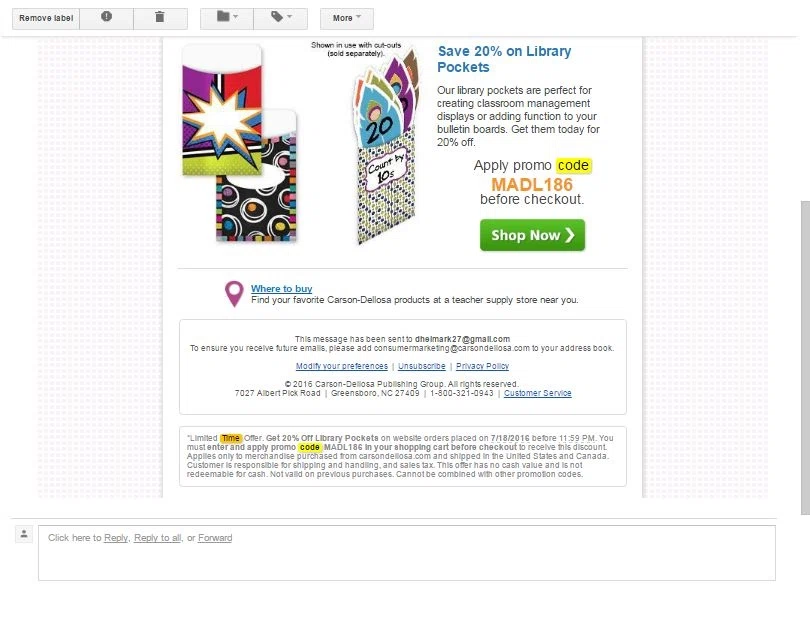Click the user avatar icon beside reply box

[24, 534]
